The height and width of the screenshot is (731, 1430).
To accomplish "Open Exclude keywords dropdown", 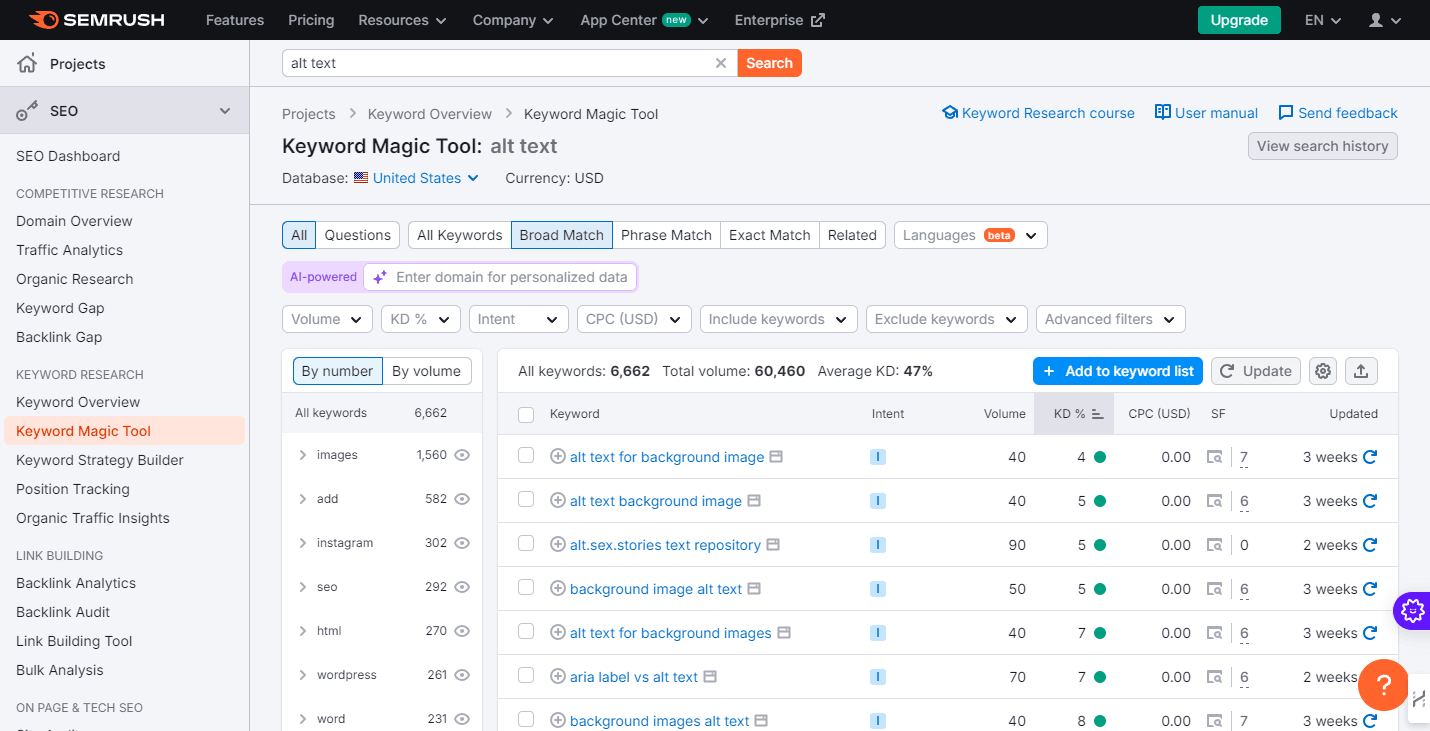I will click(947, 319).
